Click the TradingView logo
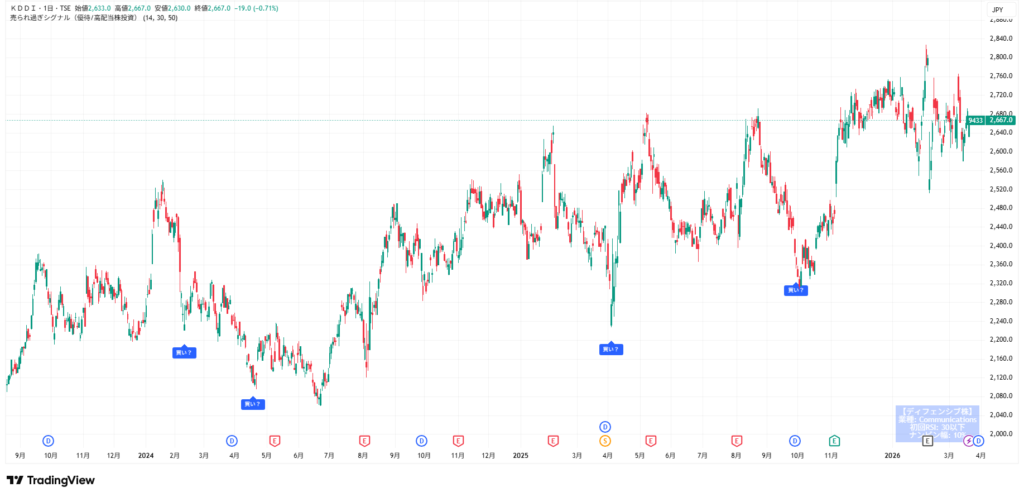 (x=50, y=480)
